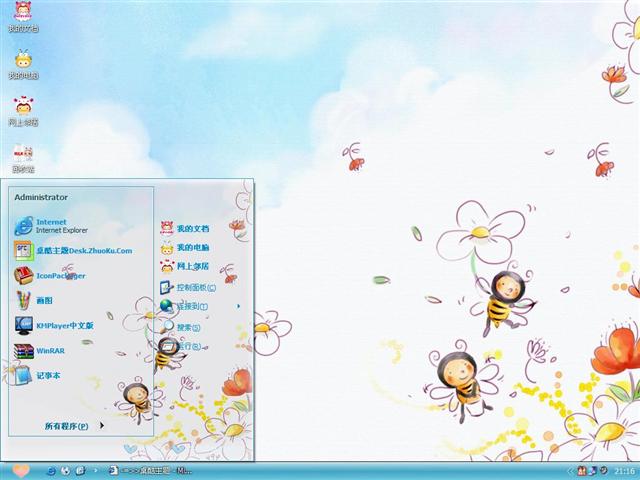Open 回收站 recycle bin on the desktop
Viewport: 640px width, 480px height.
pyautogui.click(x=23, y=158)
